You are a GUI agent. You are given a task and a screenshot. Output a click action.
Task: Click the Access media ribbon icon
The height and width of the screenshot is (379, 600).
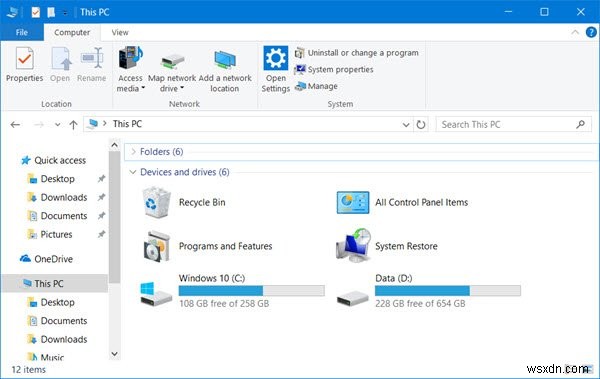[x=130, y=58]
